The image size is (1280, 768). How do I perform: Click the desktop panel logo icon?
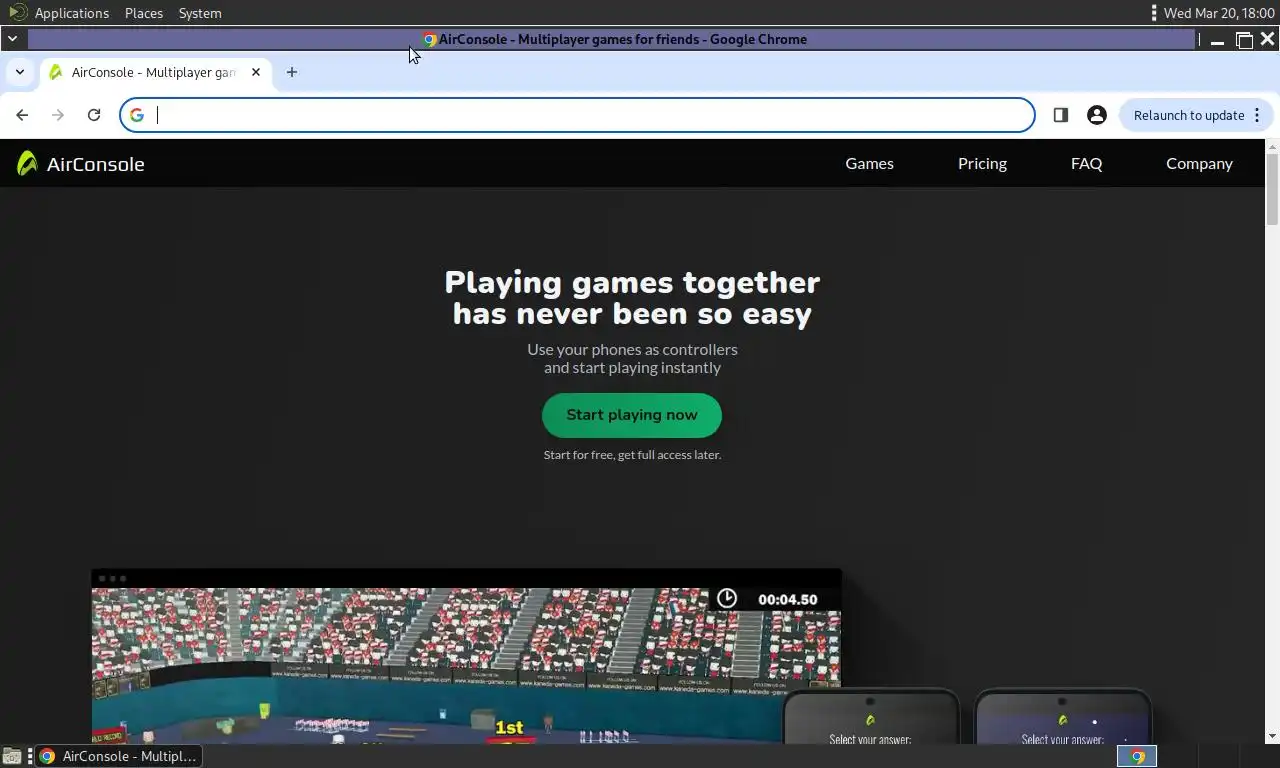(x=17, y=12)
